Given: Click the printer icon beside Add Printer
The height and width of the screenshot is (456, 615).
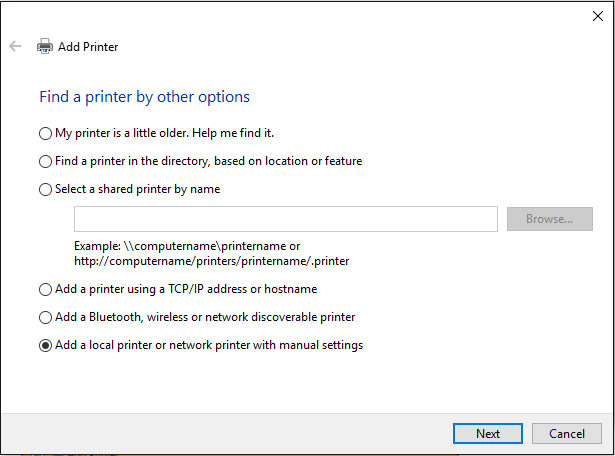Looking at the screenshot, I should [x=45, y=46].
